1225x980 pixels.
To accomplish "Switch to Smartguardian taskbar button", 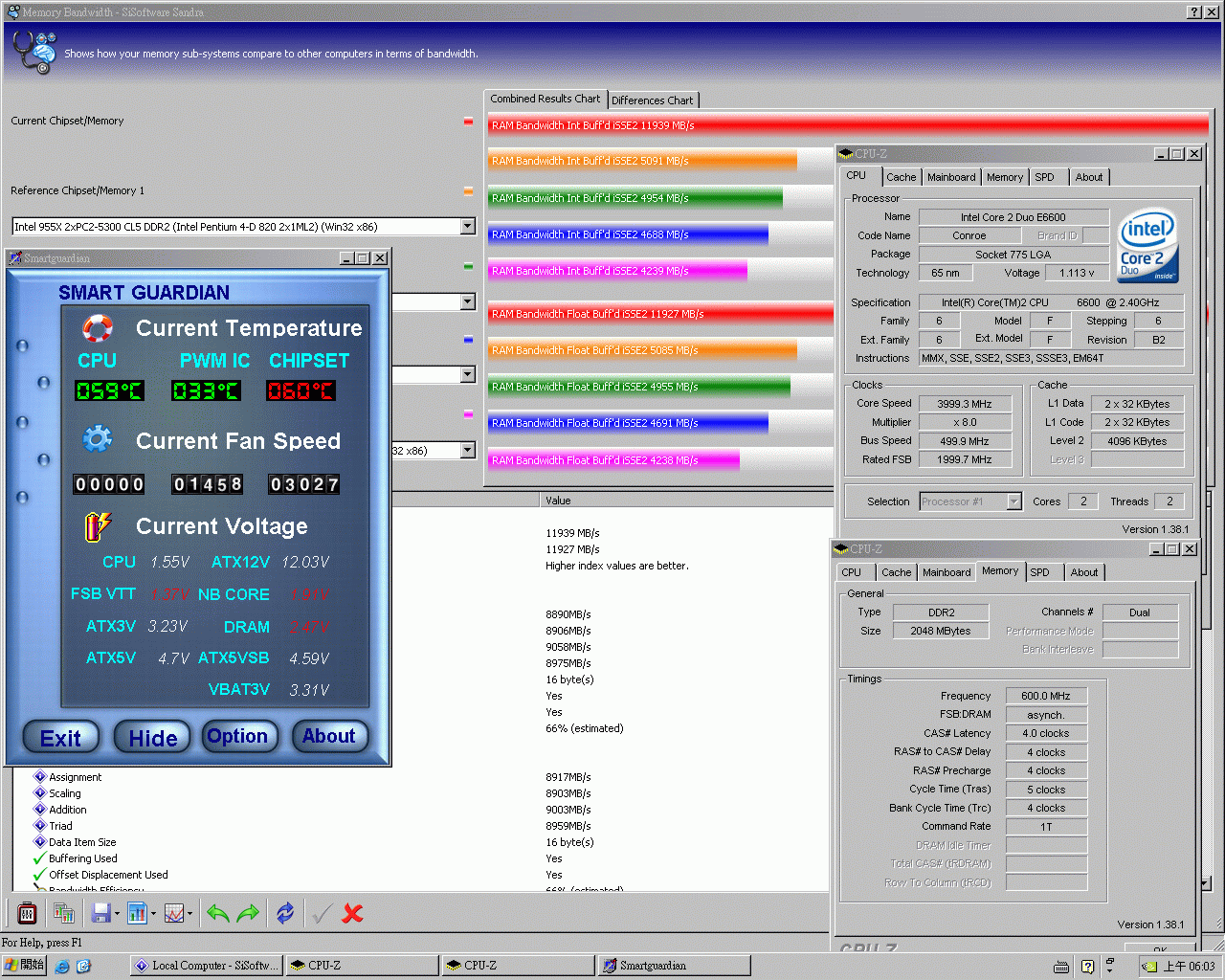I will (x=674, y=966).
